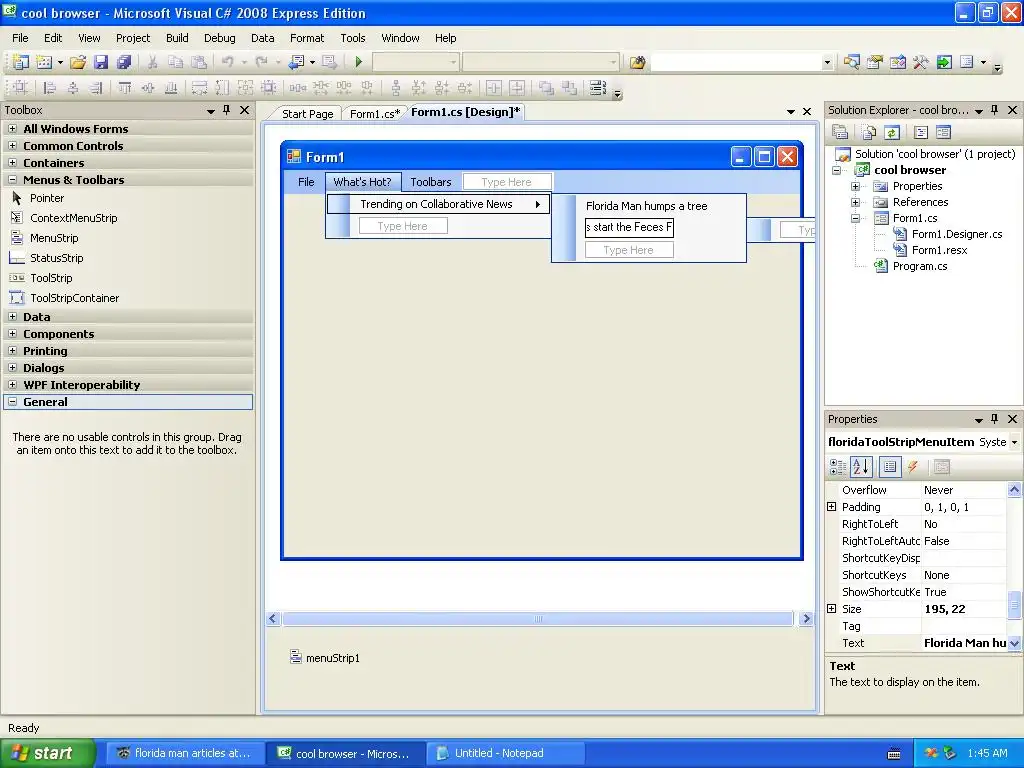Open the Object Browser toolbar icon
The image size is (1024, 768).
pos(898,62)
